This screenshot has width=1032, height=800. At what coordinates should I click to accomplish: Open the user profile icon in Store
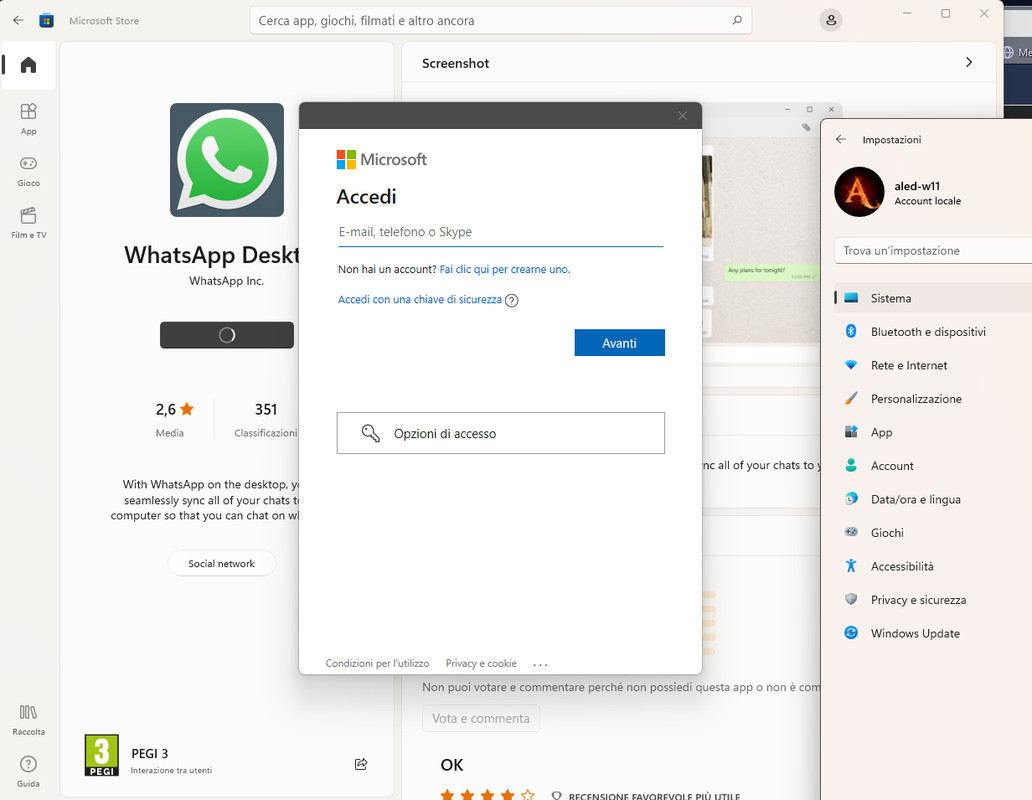click(x=831, y=20)
